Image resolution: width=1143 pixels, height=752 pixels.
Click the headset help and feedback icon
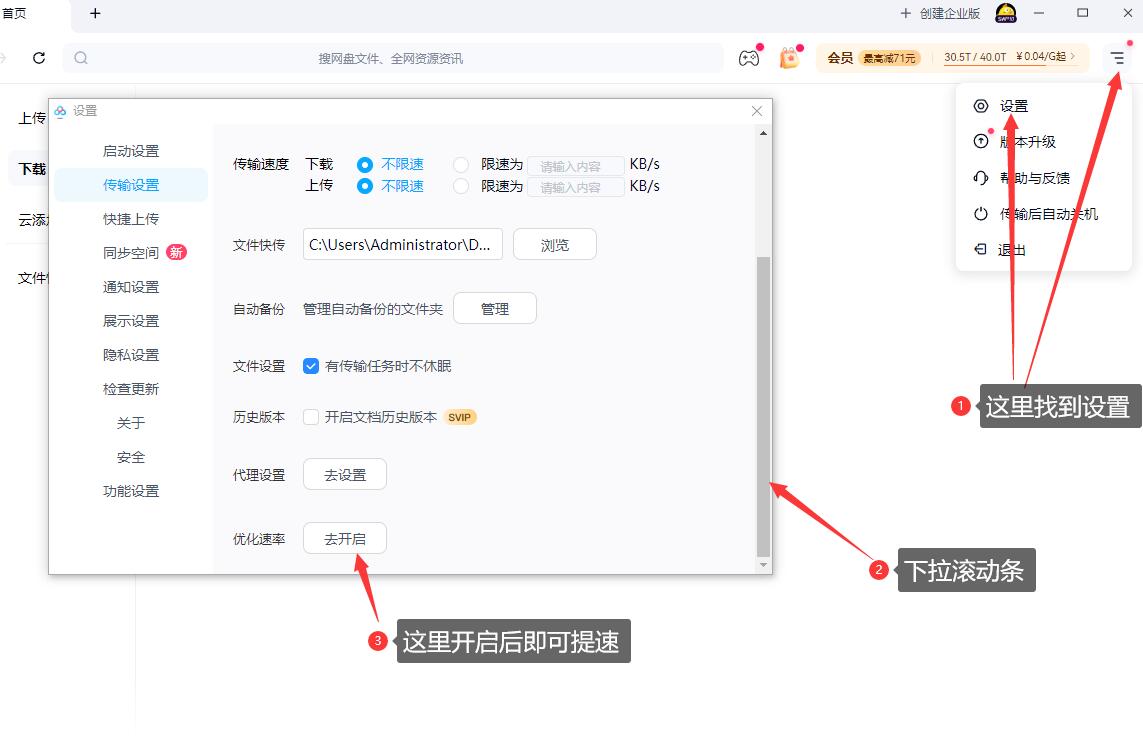click(981, 178)
